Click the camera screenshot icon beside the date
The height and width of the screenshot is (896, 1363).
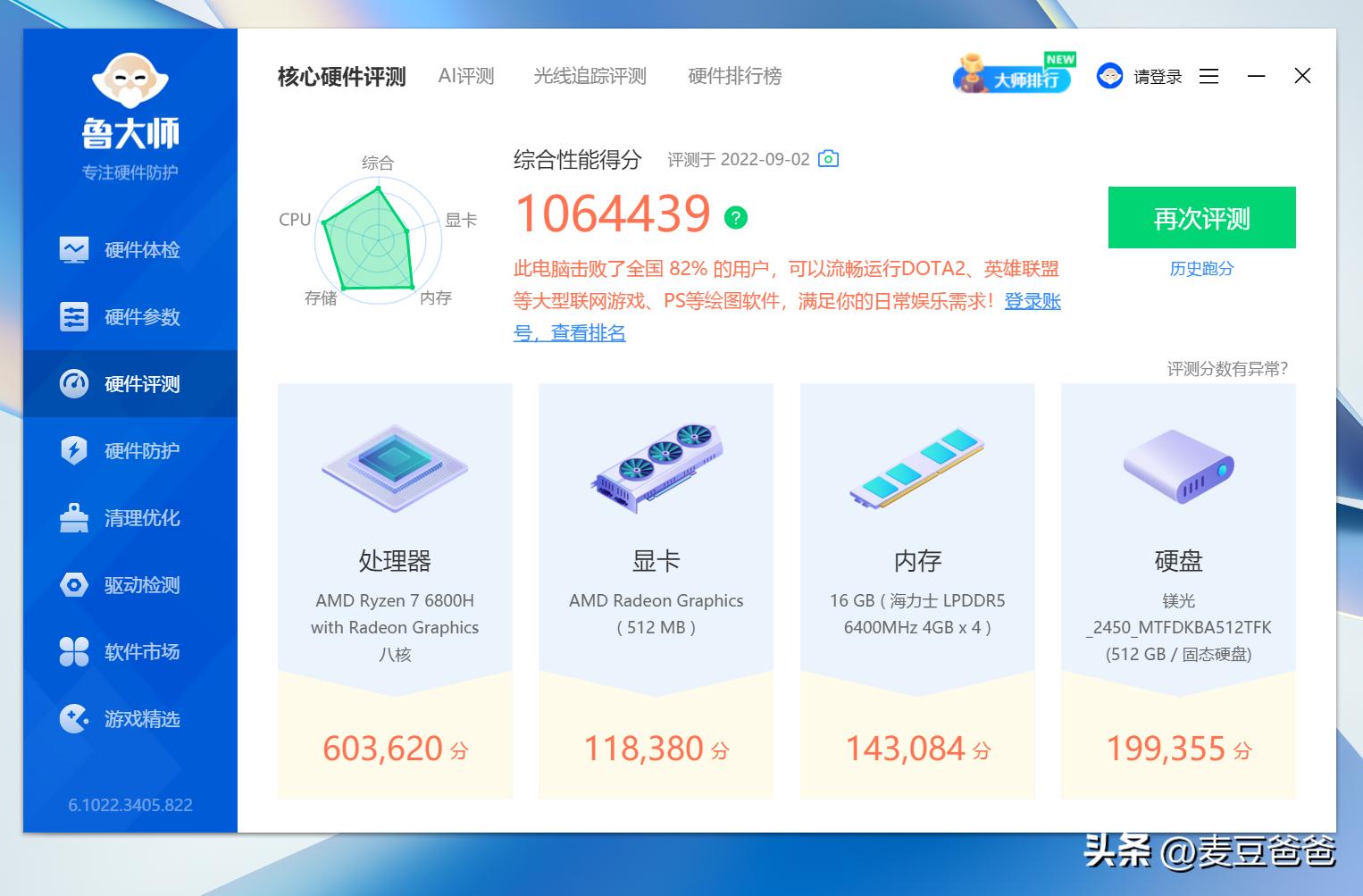tap(829, 158)
